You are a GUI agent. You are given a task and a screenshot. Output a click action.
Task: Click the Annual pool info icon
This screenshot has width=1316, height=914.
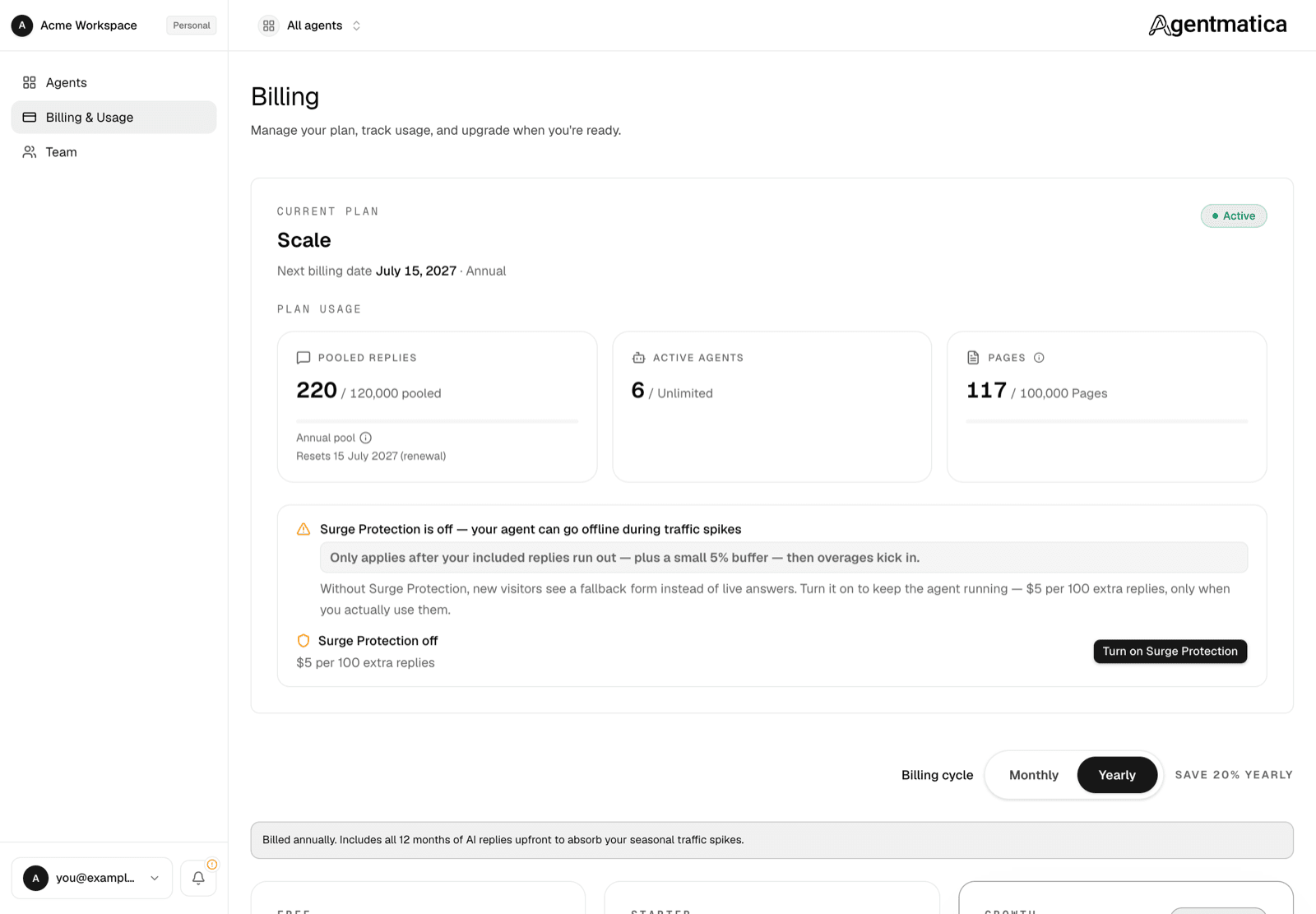[x=366, y=438]
